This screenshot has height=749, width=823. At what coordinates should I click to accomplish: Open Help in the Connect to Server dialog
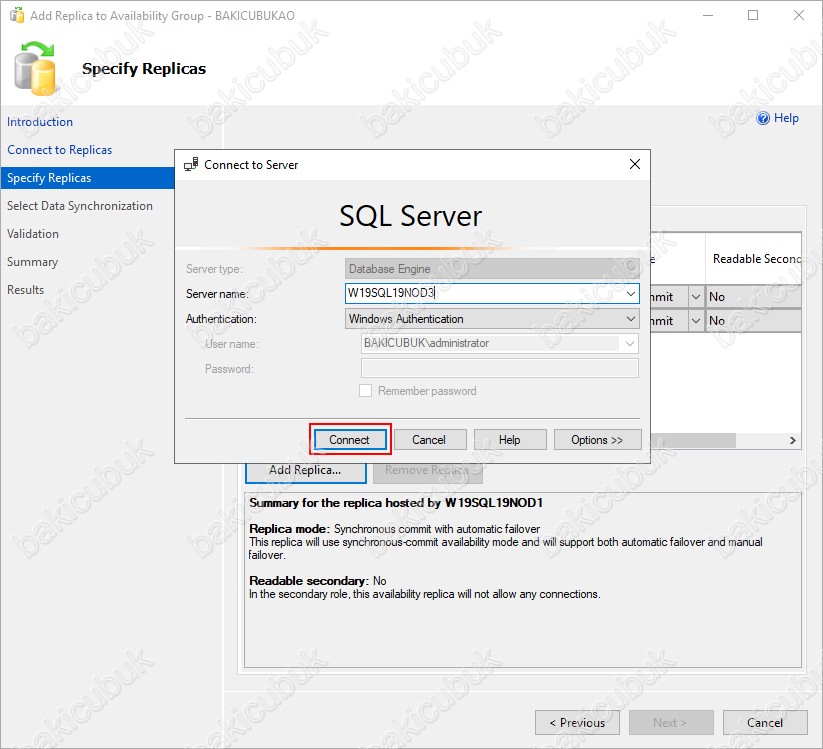click(510, 439)
